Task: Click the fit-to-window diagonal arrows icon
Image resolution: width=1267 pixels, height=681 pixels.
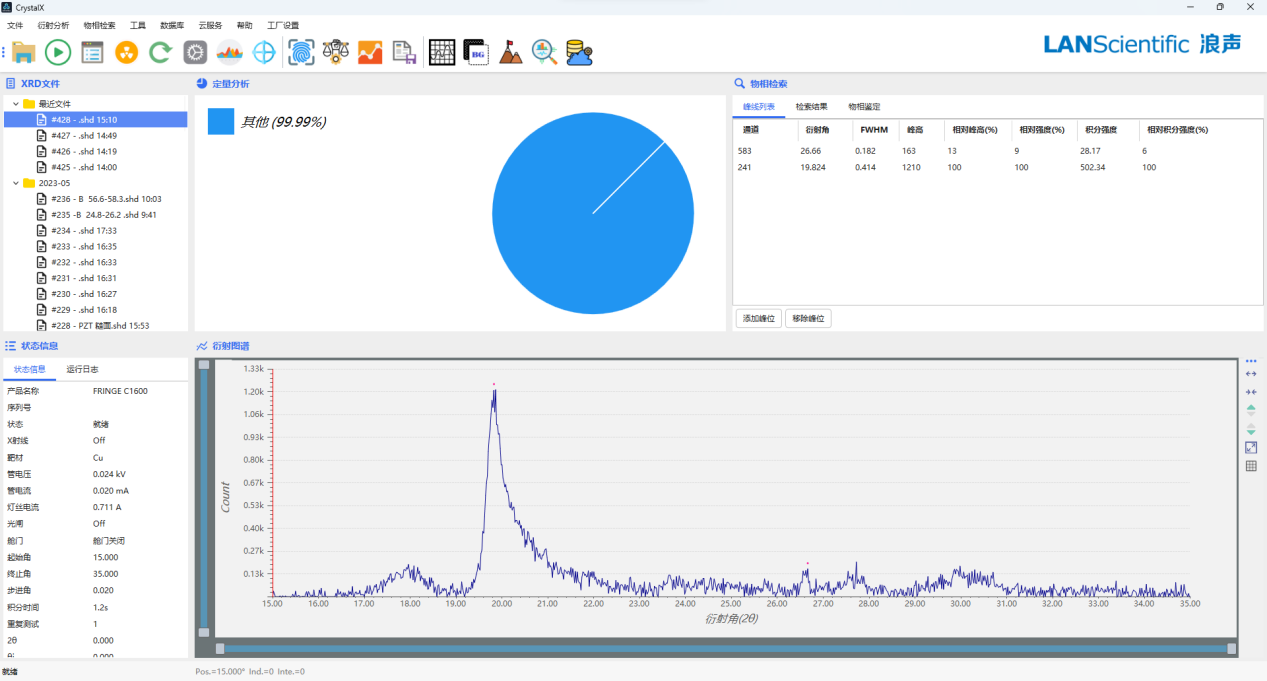Action: pos(1251,447)
